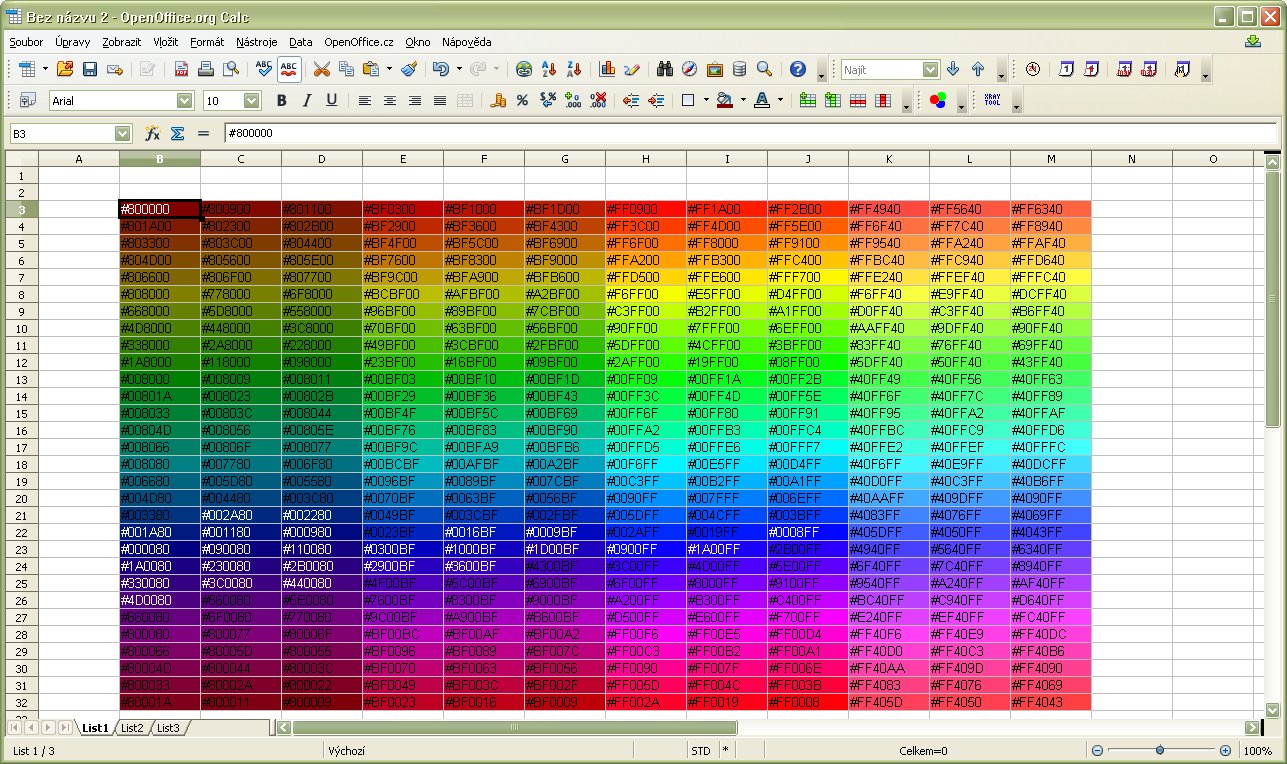Screen dimensions: 1287x764
Task: Click the zoom in plus button
Action: (x=1225, y=750)
